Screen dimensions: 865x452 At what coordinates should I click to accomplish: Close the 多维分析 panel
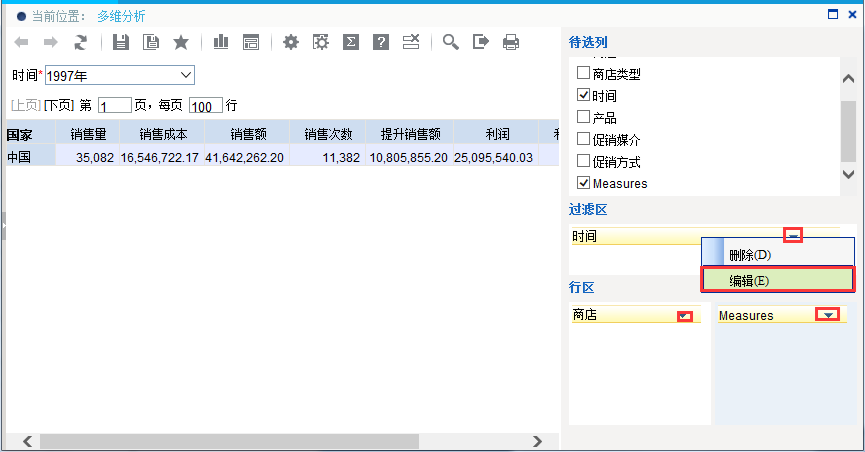coord(852,14)
